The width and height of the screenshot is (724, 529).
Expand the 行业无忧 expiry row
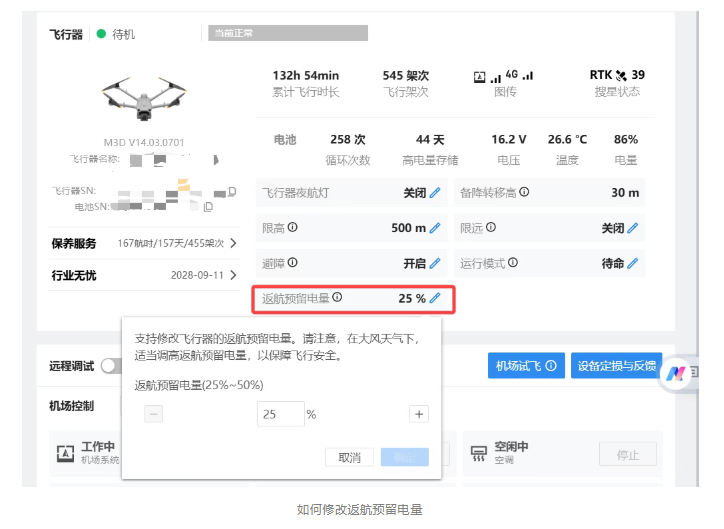(233, 275)
